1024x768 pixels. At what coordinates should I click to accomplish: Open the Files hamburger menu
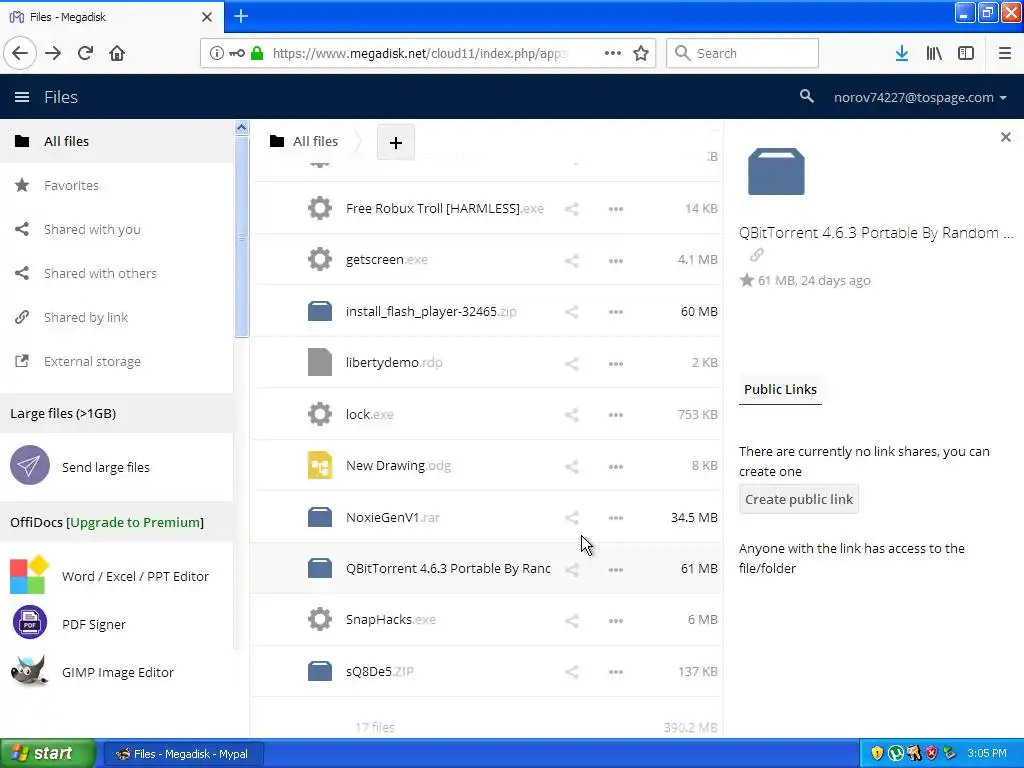(22, 97)
